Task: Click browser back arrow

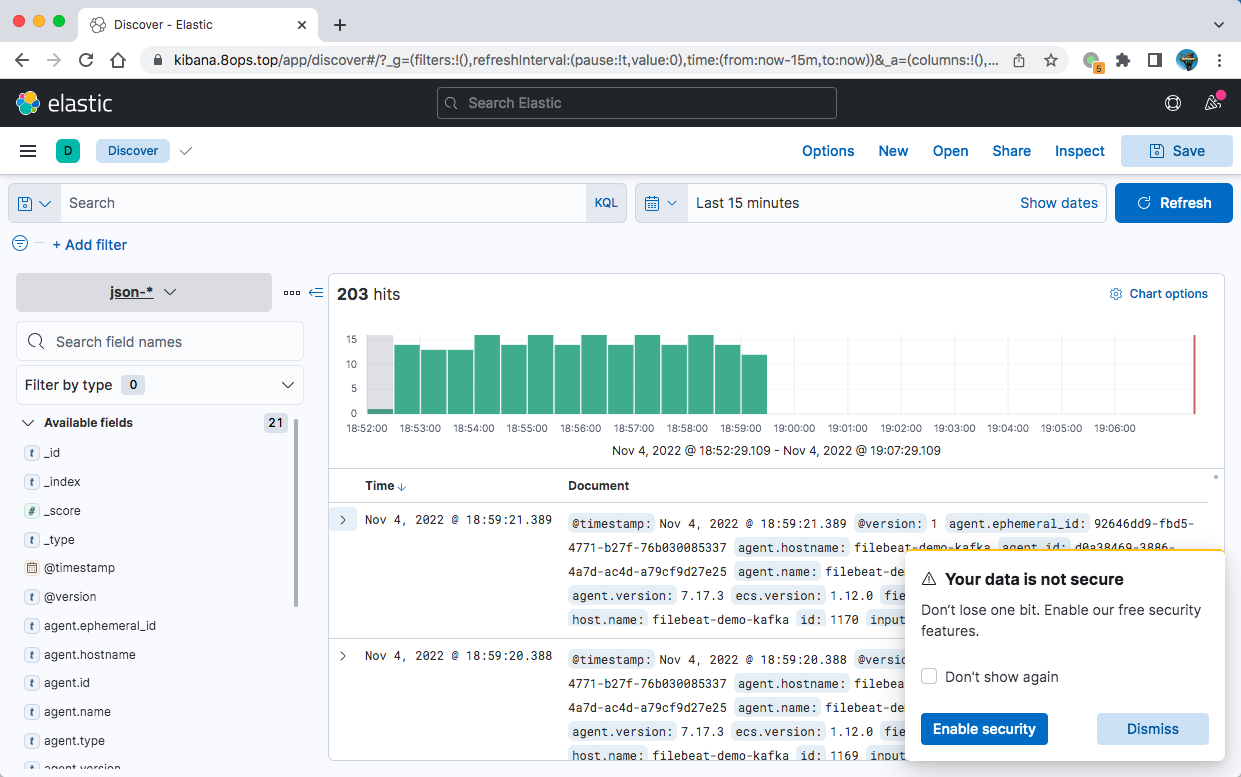Action: (22, 60)
